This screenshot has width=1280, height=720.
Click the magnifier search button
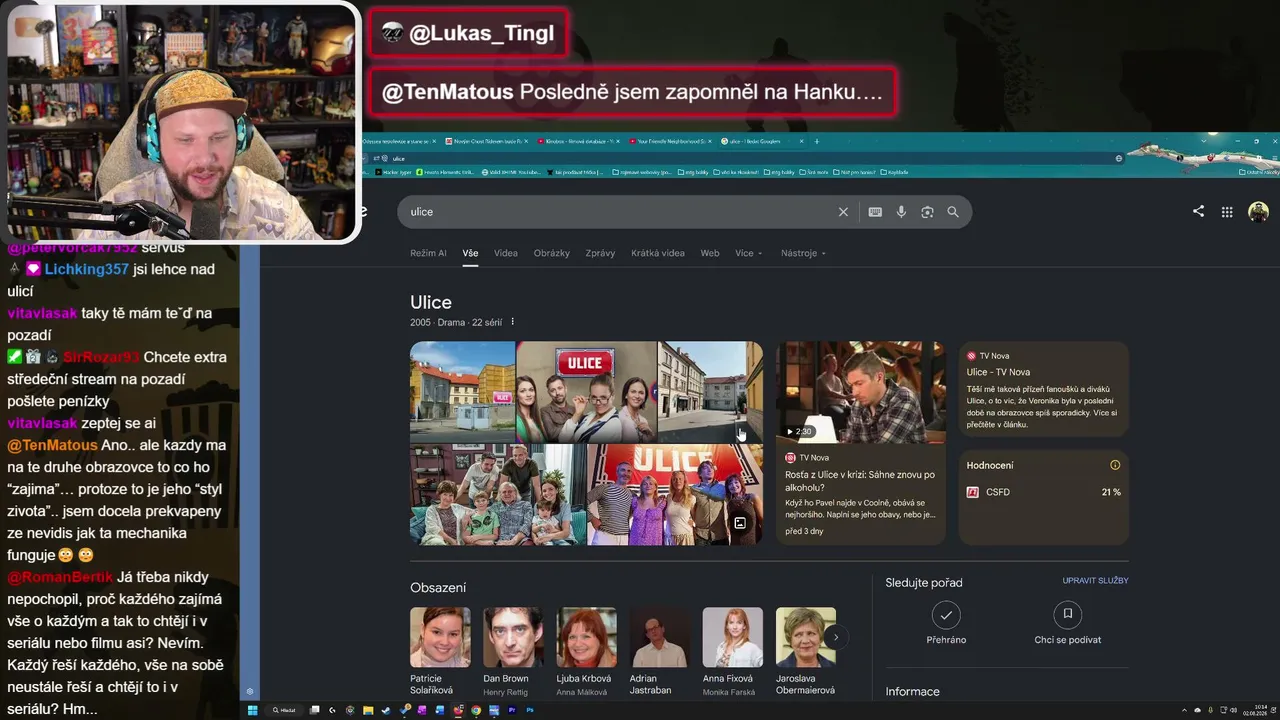point(953,212)
